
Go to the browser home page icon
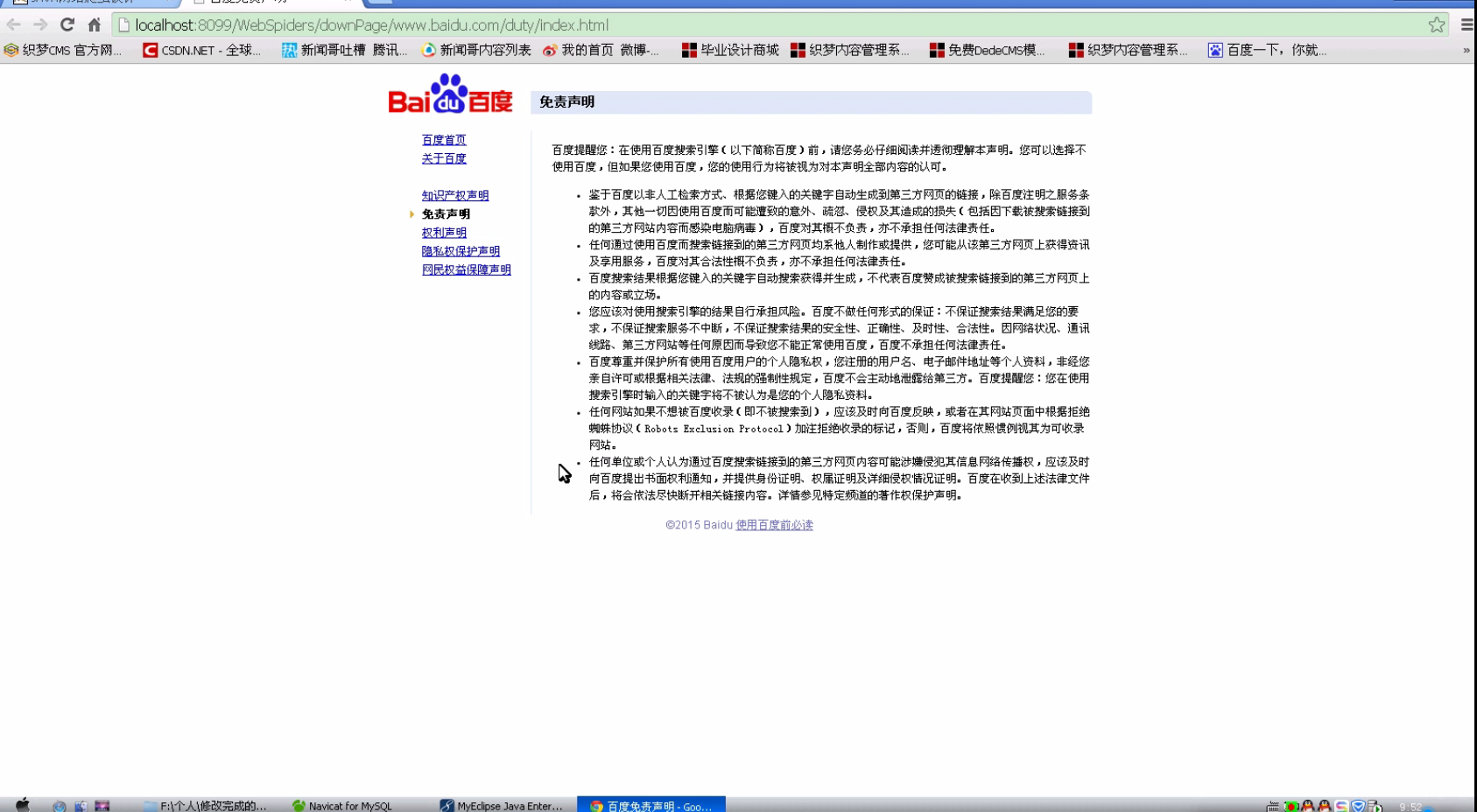[x=95, y=24]
